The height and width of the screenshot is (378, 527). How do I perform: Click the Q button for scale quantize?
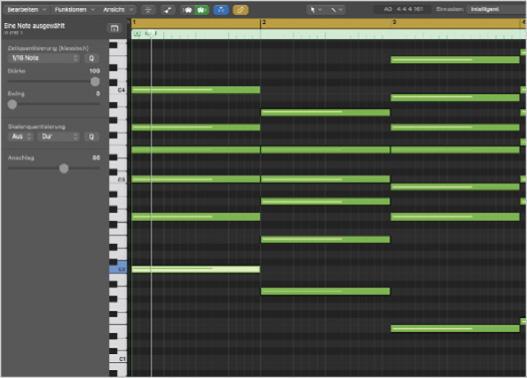pos(91,137)
